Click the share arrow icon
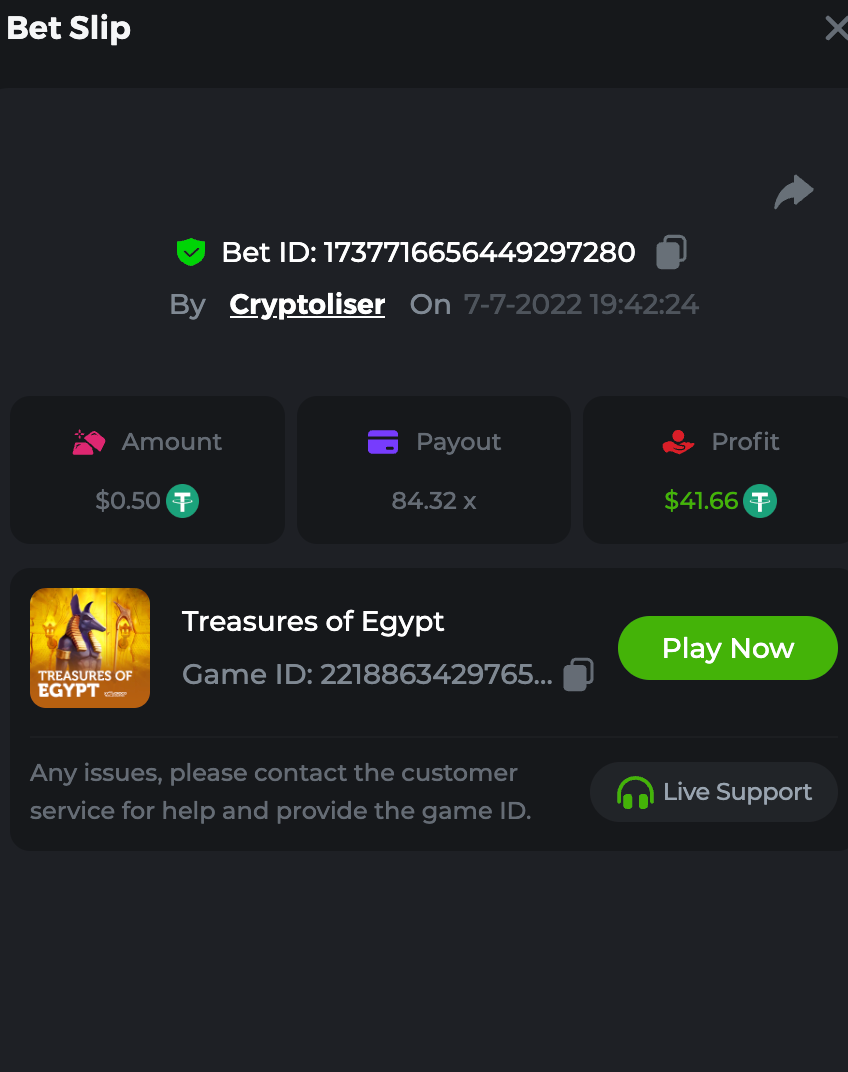The image size is (848, 1072). point(794,192)
